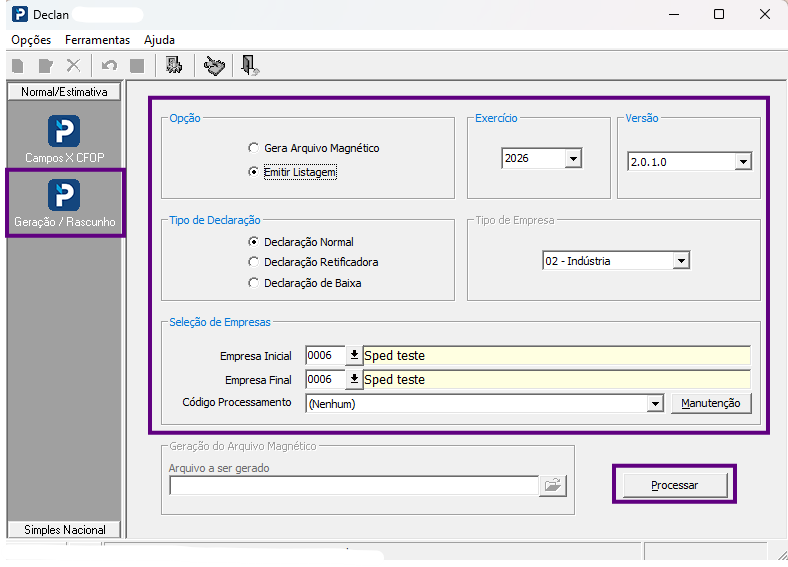Click the exit door toolbar icon

pyautogui.click(x=250, y=65)
